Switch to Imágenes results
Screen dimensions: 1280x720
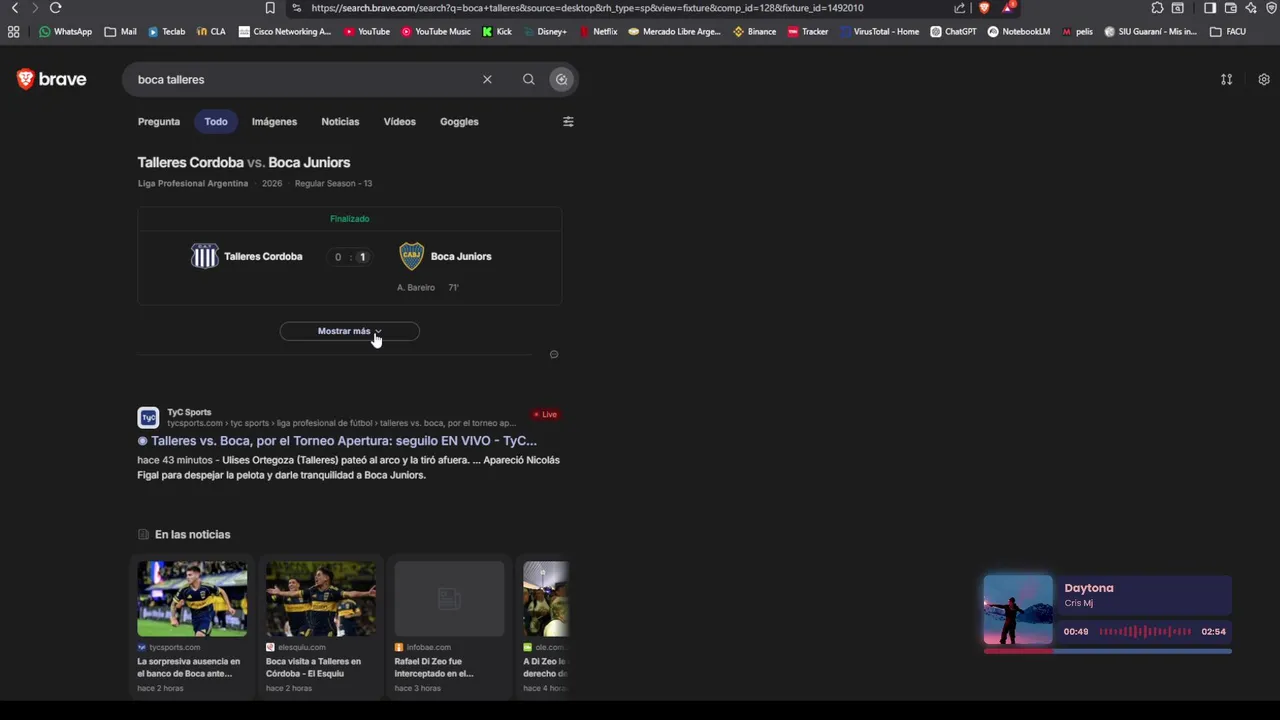(x=274, y=122)
